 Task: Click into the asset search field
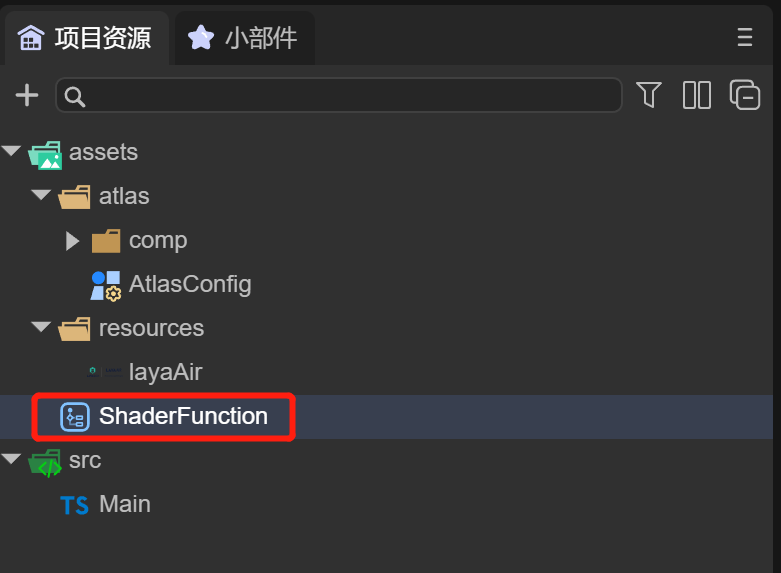point(340,96)
